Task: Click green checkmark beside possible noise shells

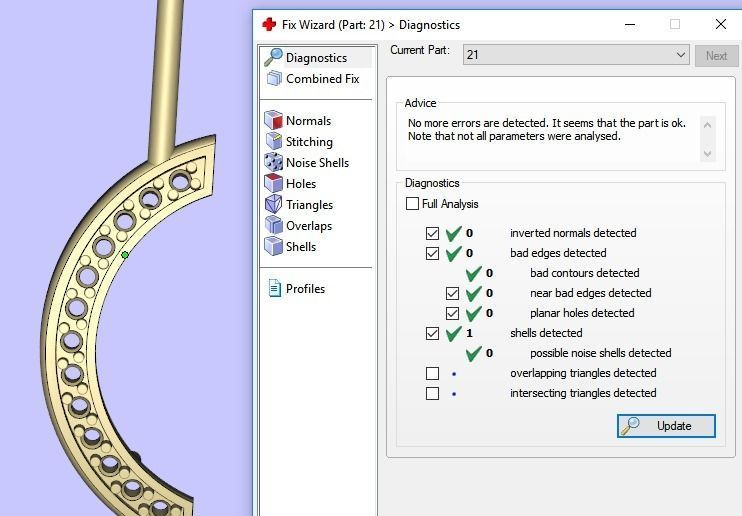Action: (473, 353)
